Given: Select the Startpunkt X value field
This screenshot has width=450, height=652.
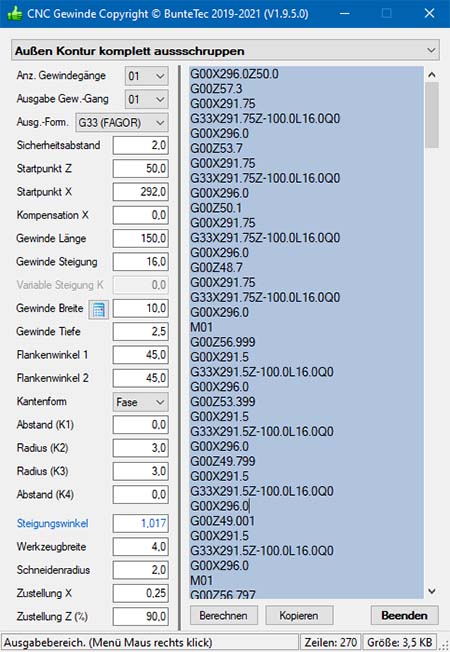Looking at the screenshot, I should (140, 193).
